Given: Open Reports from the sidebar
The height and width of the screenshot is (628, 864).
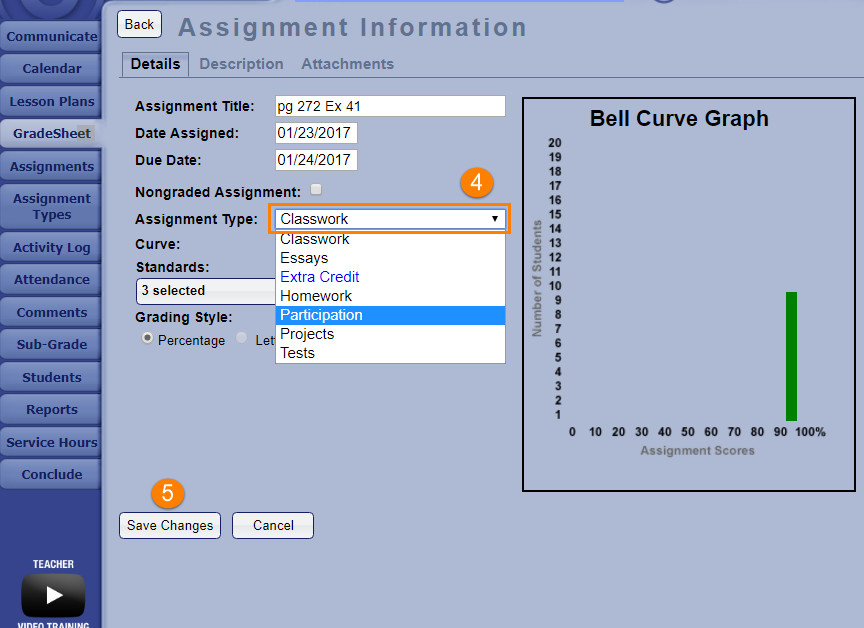Looking at the screenshot, I should click(x=52, y=410).
